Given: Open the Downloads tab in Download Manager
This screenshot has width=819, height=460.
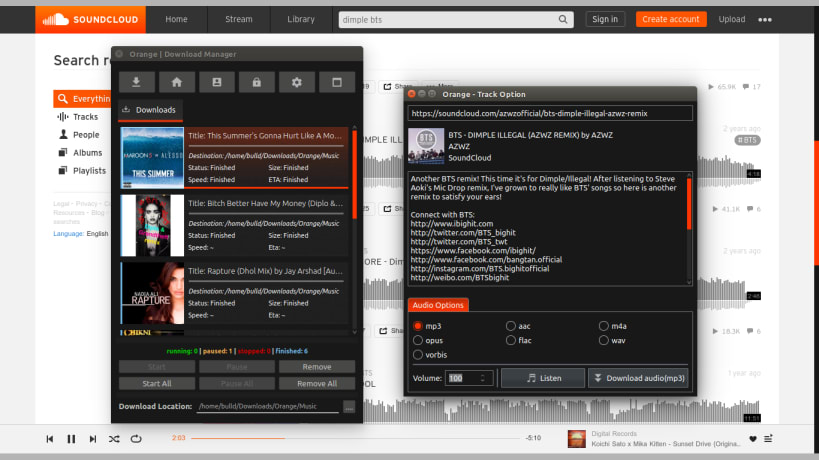Looking at the screenshot, I should click(150, 110).
